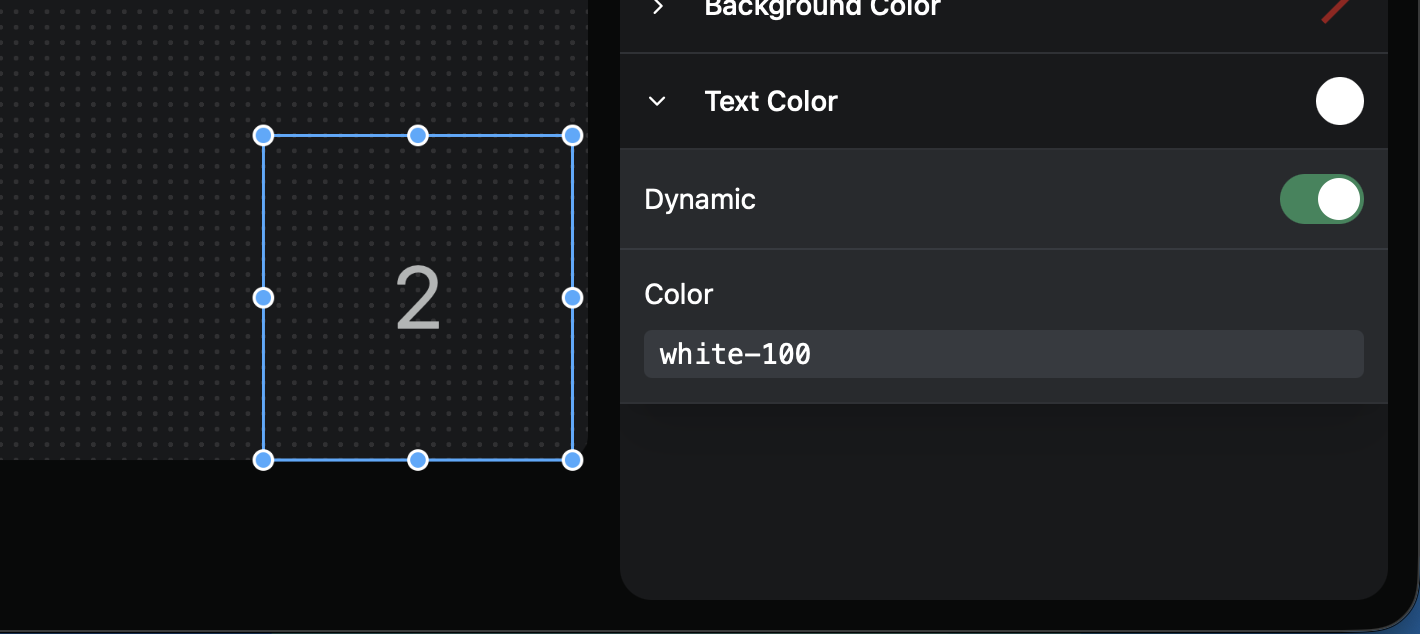The image size is (1420, 634).
Task: Collapse the Text Color section chevron
Action: pos(657,101)
